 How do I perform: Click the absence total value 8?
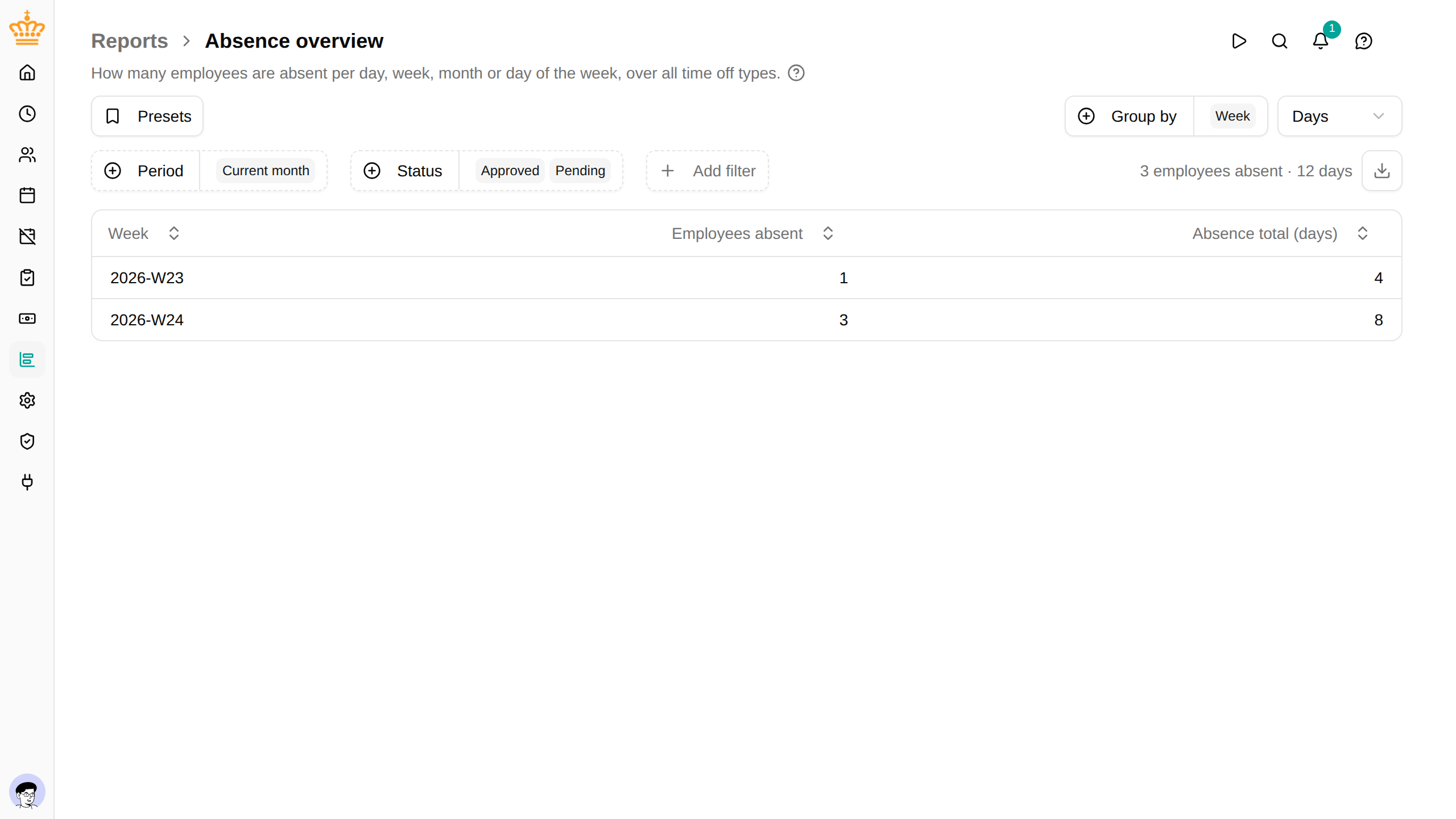[x=1378, y=320]
